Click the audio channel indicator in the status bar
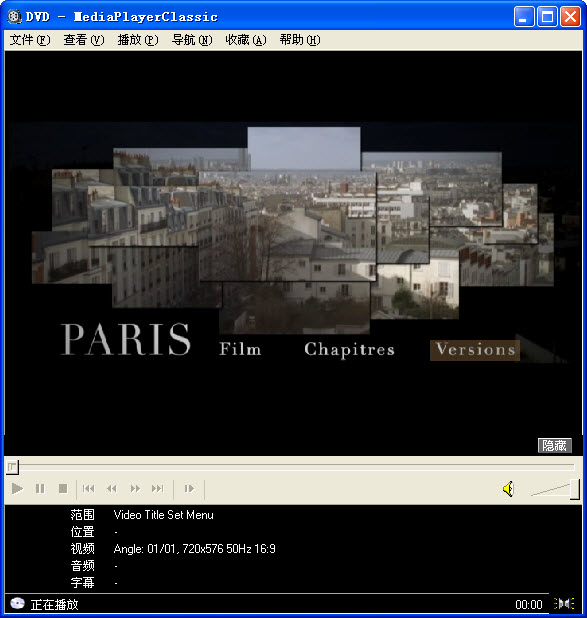Image resolution: width=587 pixels, height=618 pixels. coord(564,603)
